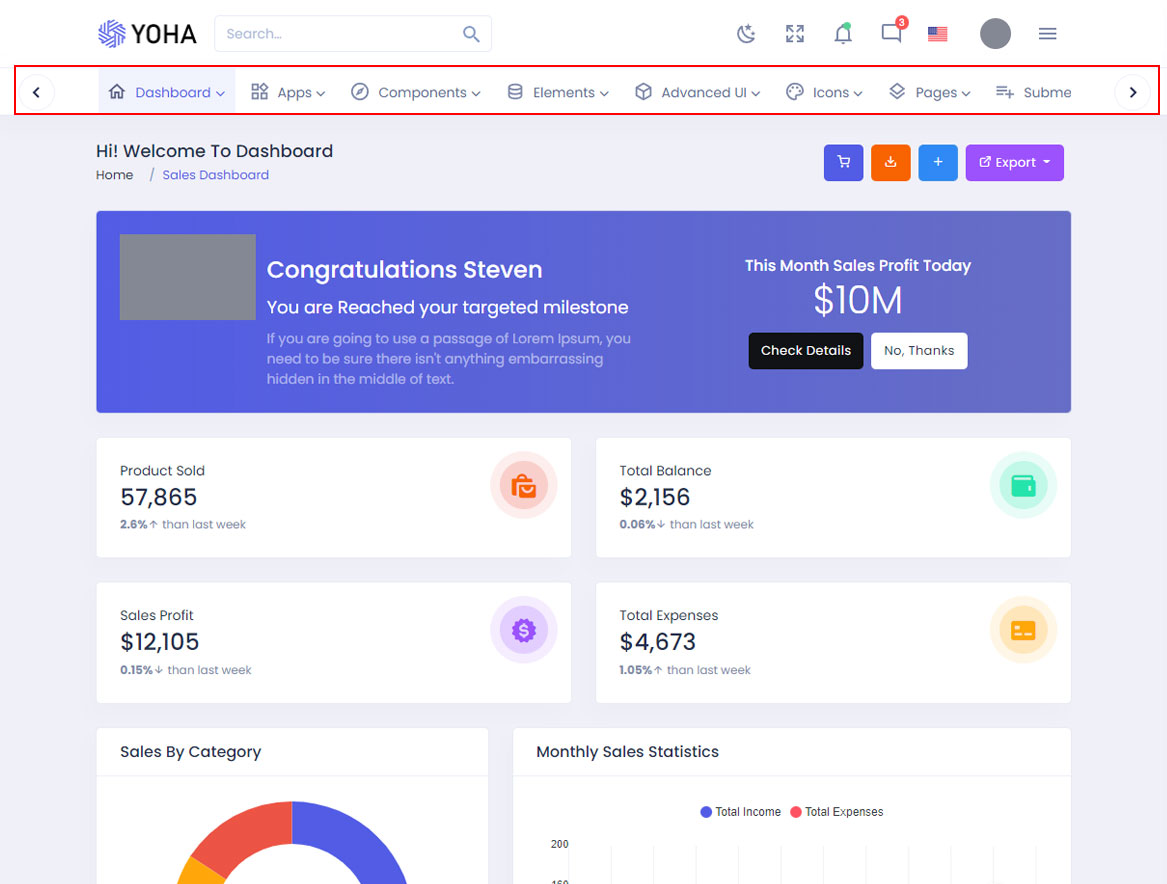The width and height of the screenshot is (1167, 884).
Task: Change language using the US flag
Action: (937, 34)
